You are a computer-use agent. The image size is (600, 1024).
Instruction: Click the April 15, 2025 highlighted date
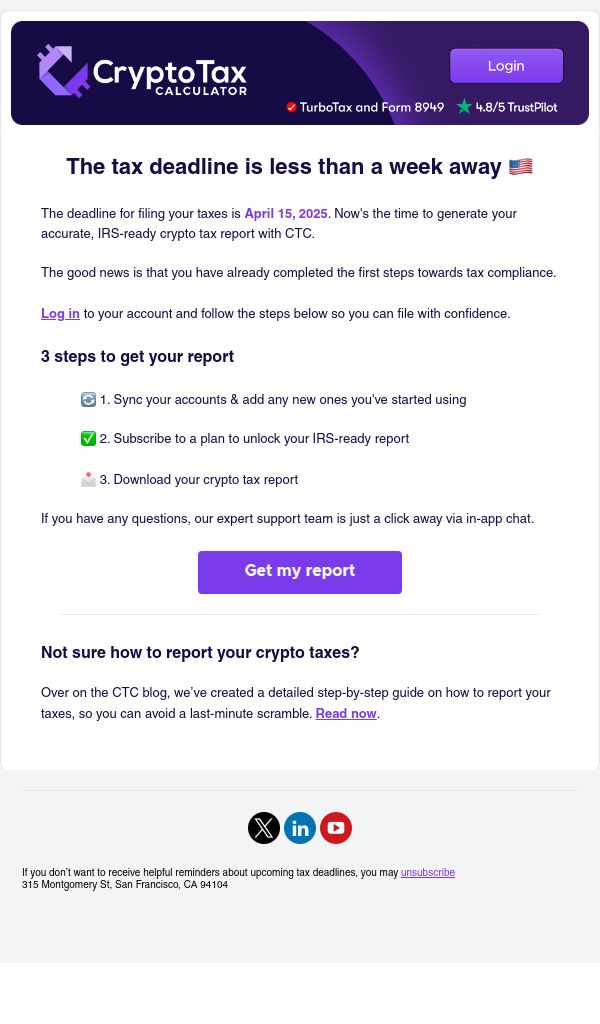286,214
